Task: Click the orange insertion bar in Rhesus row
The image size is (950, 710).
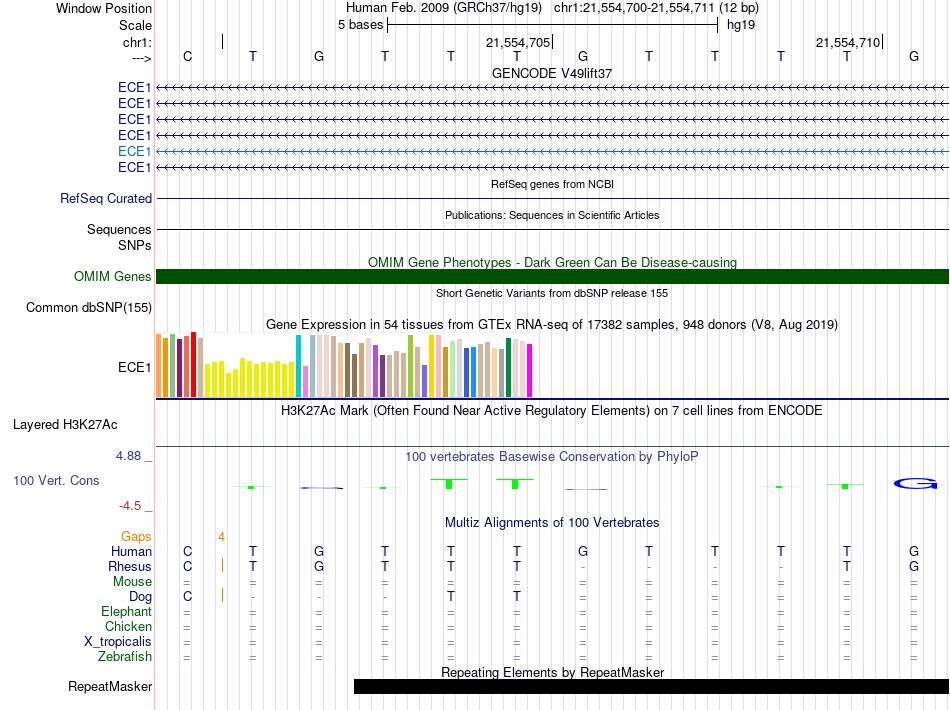Action: [x=222, y=566]
